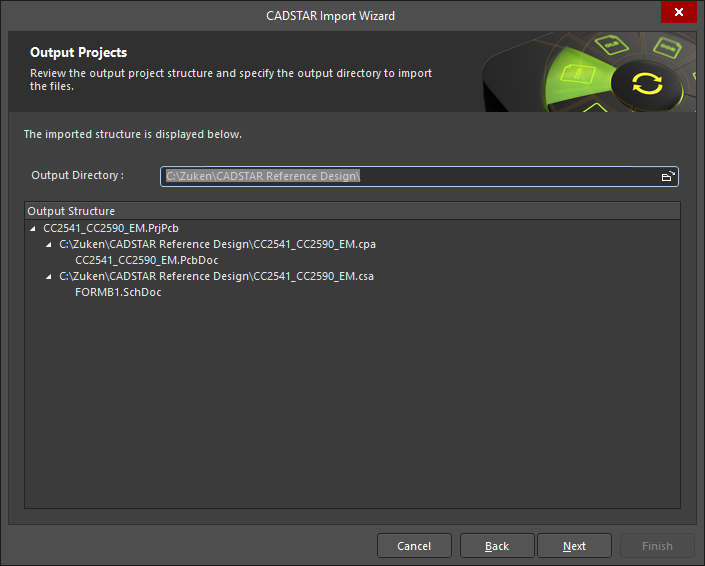
Task: Select the CC2541_CC2590_EM.csa path row
Action: click(216, 276)
